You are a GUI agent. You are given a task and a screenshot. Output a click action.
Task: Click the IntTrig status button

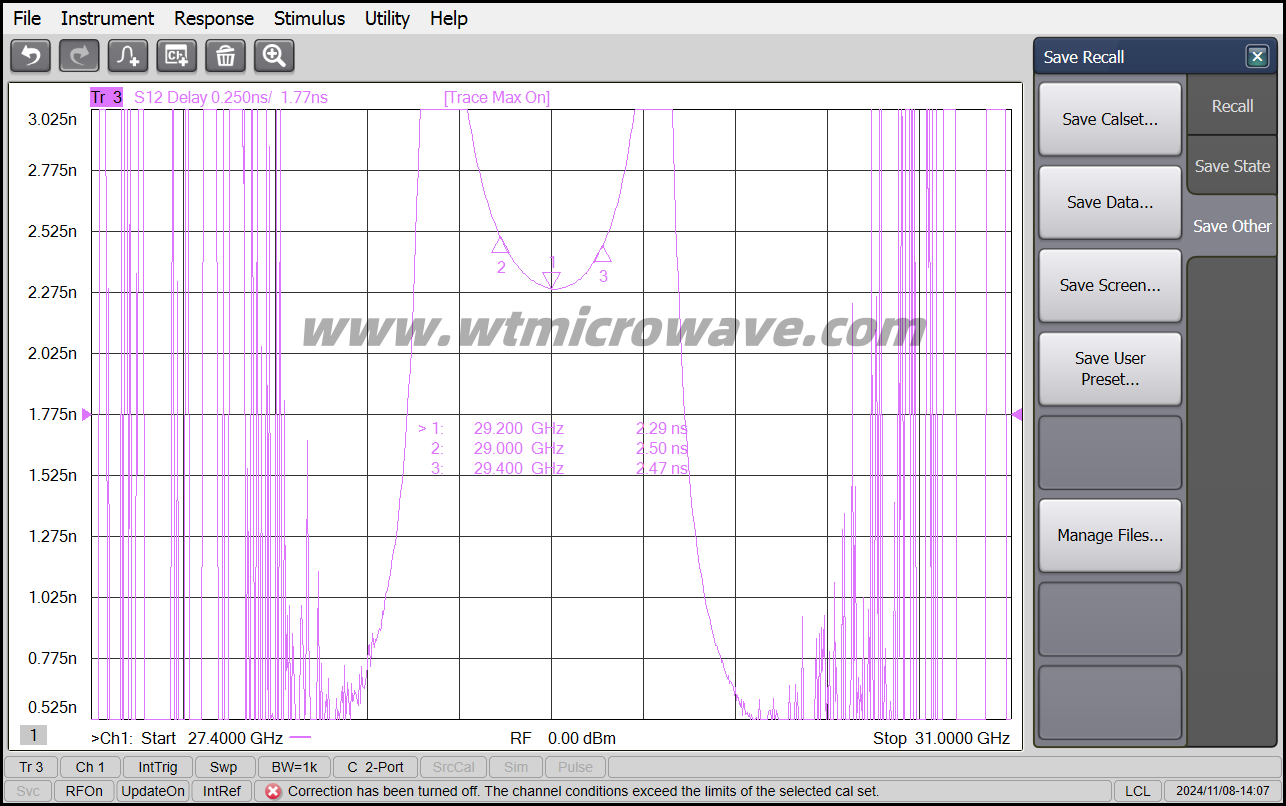(x=158, y=767)
